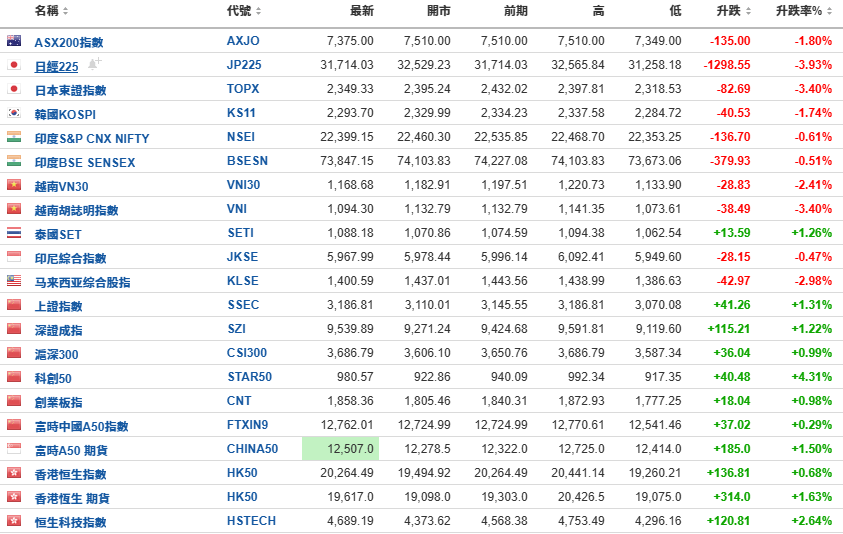Click the South Korea flag beside 韓國KOSPI
The image size is (843, 534).
[14, 113]
